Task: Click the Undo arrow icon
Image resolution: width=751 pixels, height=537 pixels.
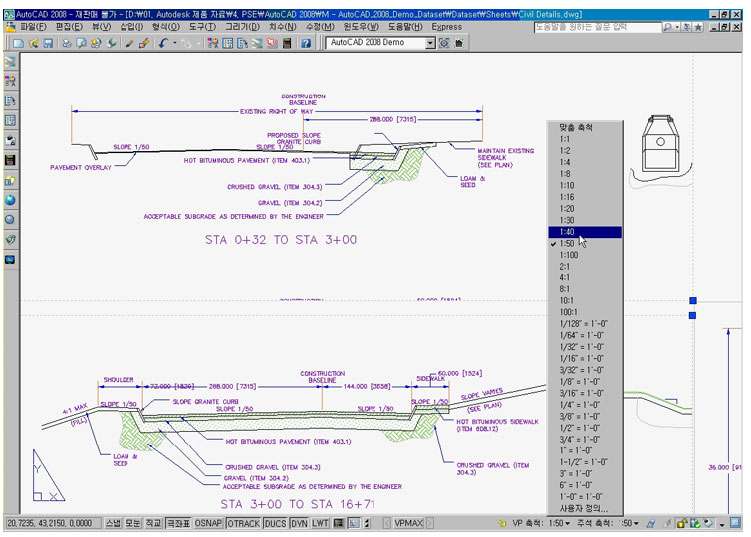Action: click(163, 44)
